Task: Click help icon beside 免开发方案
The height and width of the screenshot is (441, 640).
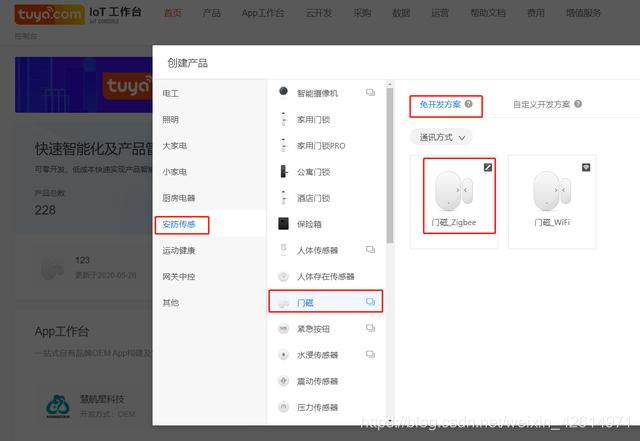Action: pyautogui.click(x=469, y=104)
